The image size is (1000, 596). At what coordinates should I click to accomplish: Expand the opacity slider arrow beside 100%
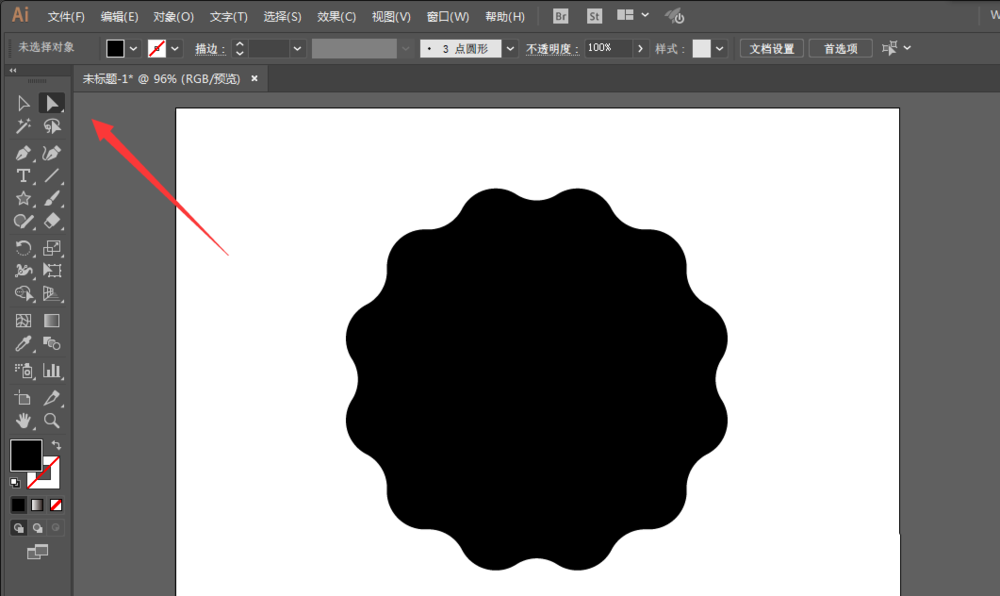(x=640, y=48)
